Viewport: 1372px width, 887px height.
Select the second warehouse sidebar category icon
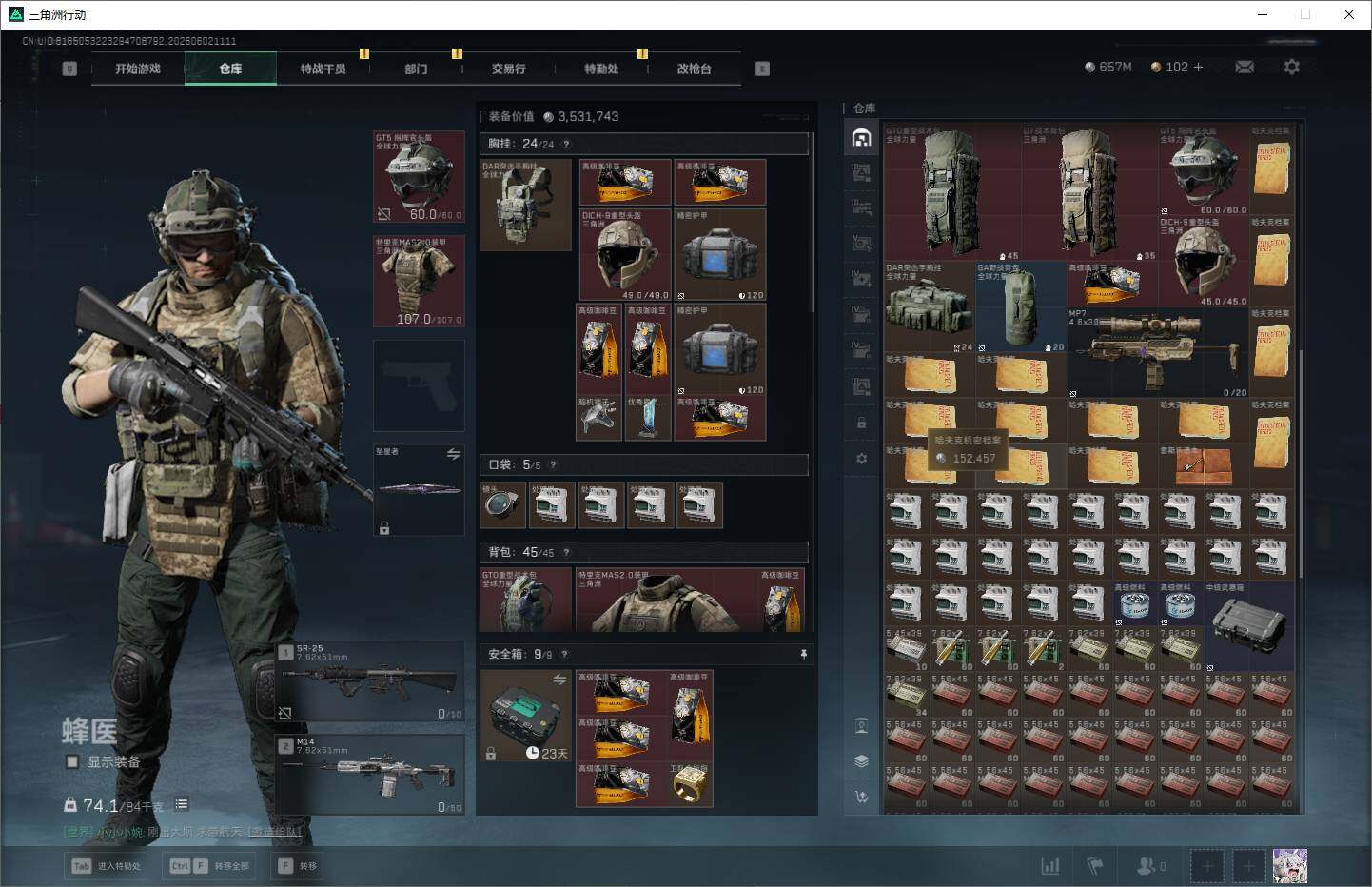pyautogui.click(x=861, y=172)
